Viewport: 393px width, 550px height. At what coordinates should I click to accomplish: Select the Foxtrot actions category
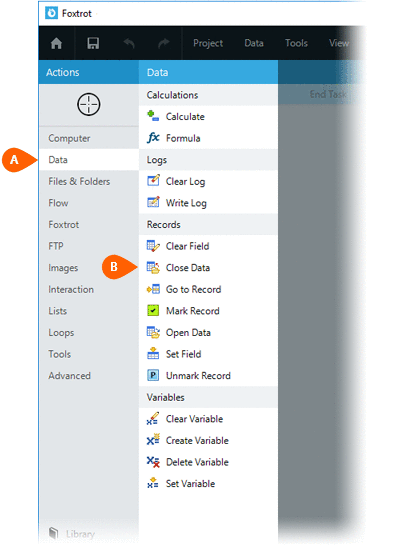[89, 224]
